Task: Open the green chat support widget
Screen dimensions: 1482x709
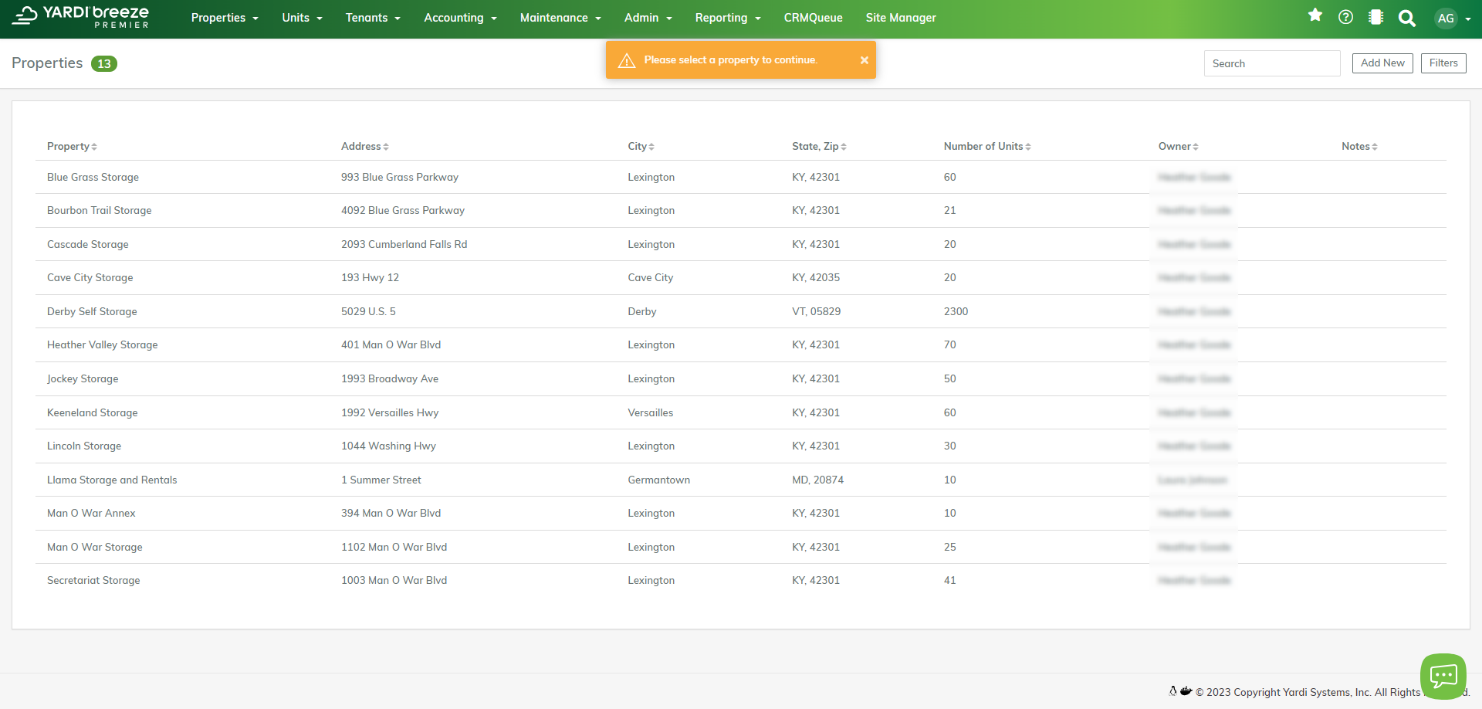Action: point(1443,676)
